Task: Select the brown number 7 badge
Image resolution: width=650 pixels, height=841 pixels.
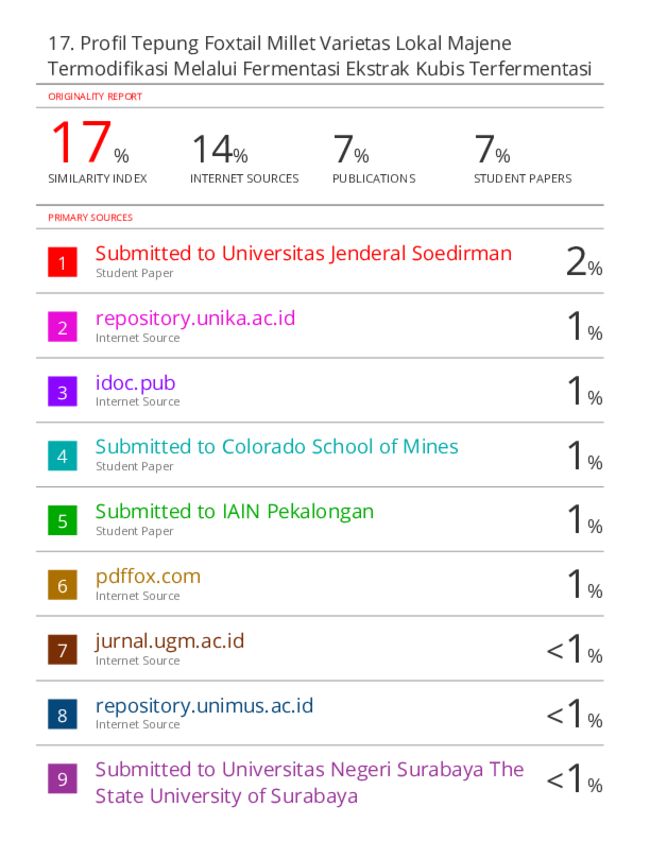Action: pyautogui.click(x=62, y=650)
